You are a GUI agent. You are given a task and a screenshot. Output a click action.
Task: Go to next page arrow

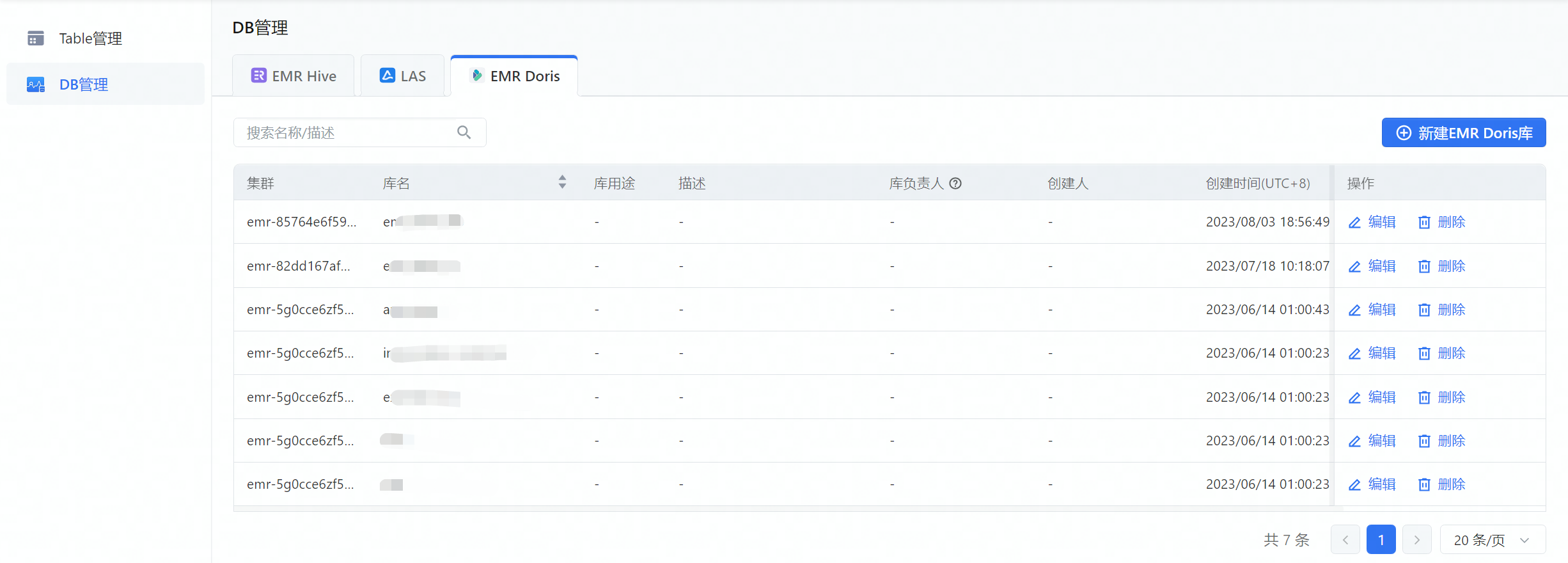click(x=1416, y=540)
